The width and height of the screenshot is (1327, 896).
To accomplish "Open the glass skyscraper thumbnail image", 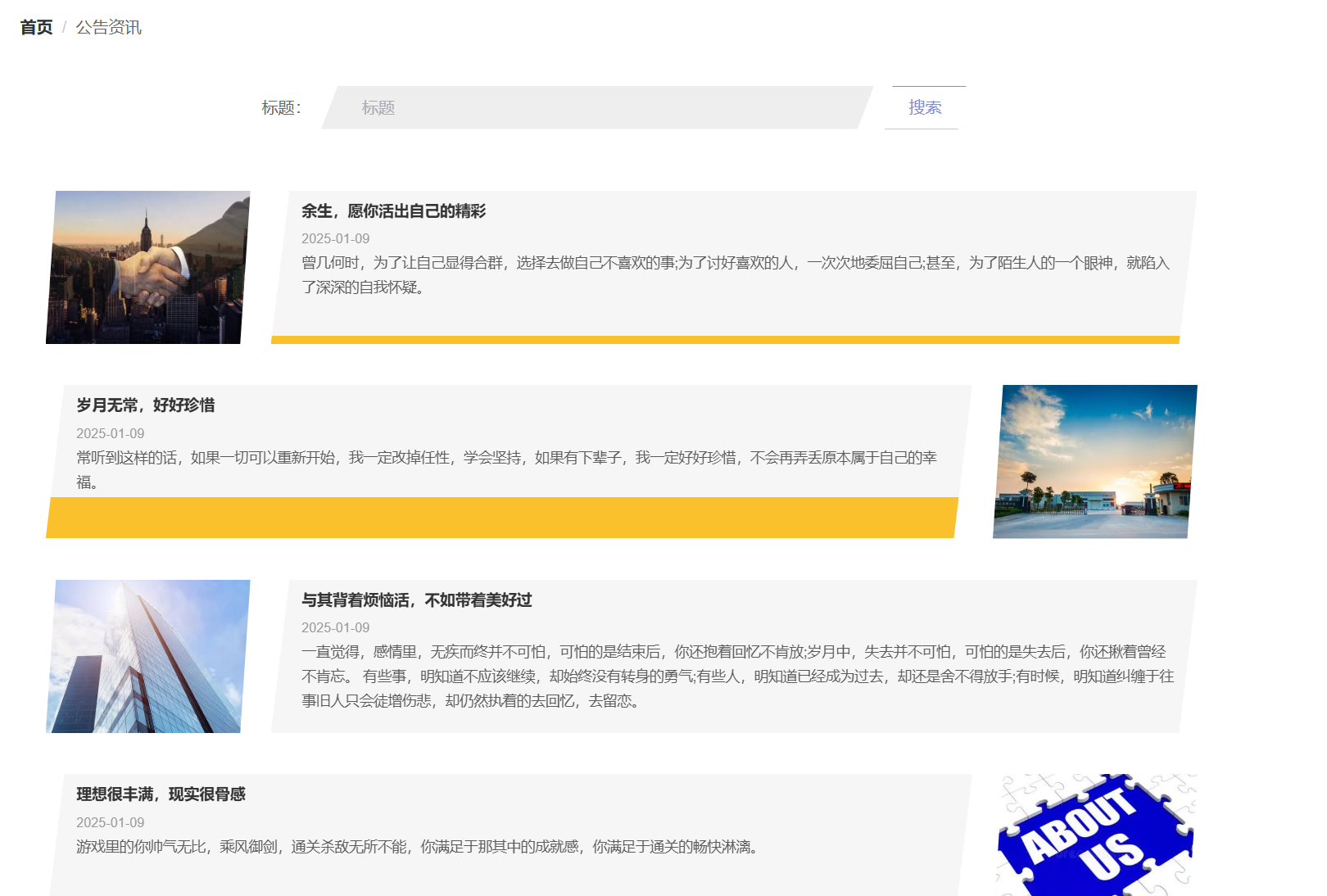I will coord(148,656).
